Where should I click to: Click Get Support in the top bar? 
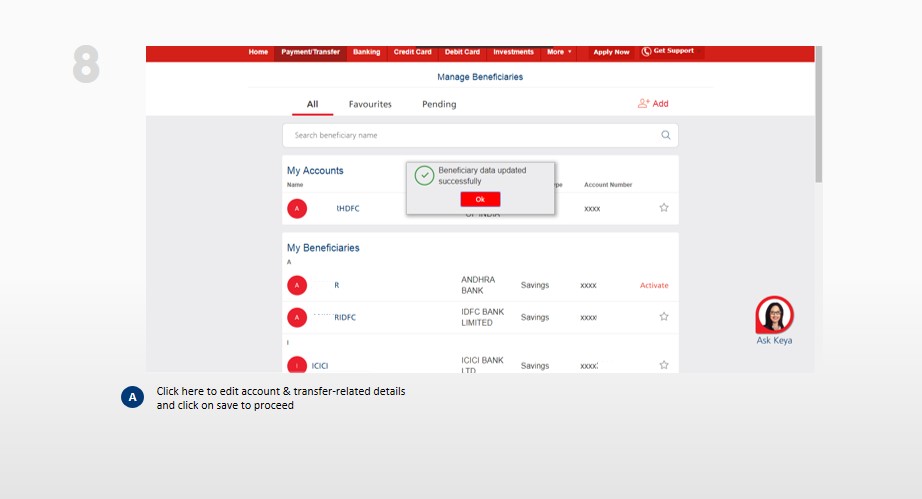[x=668, y=51]
